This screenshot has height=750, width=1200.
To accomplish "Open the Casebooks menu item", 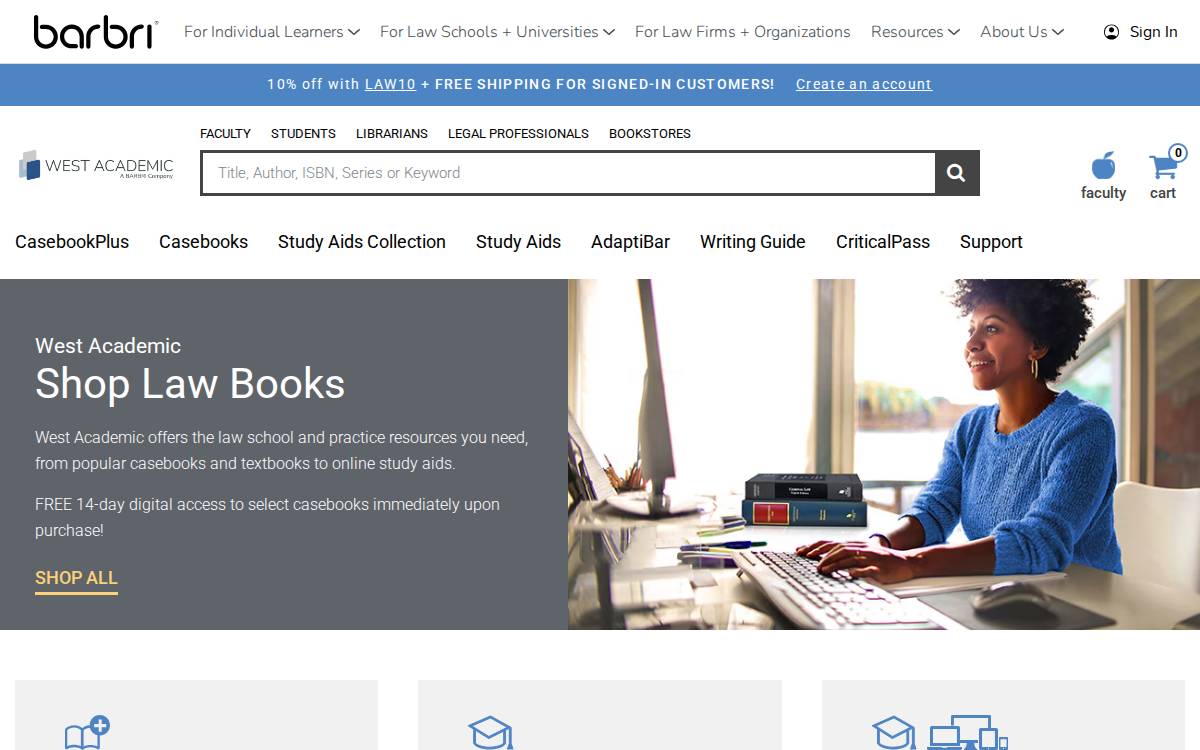I will pyautogui.click(x=203, y=242).
